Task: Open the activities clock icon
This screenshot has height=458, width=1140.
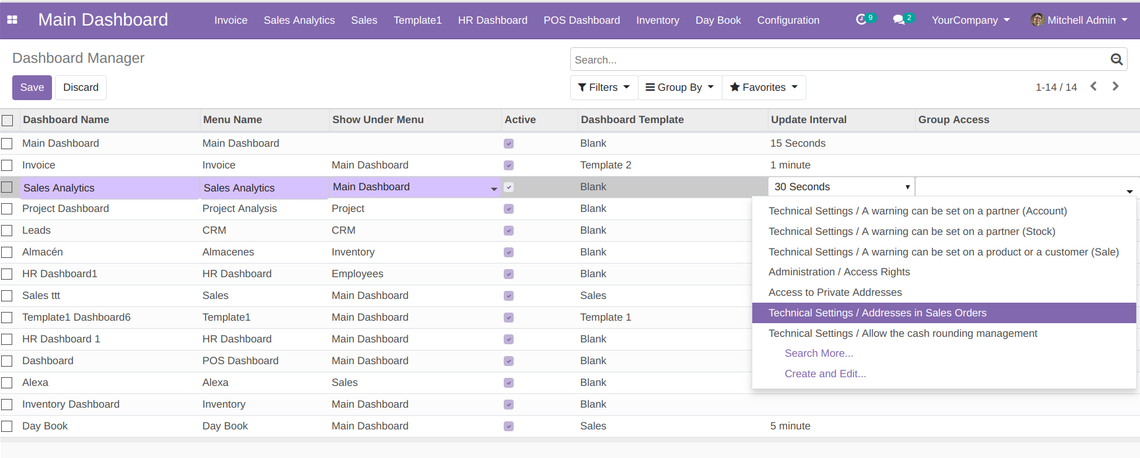Action: point(862,20)
